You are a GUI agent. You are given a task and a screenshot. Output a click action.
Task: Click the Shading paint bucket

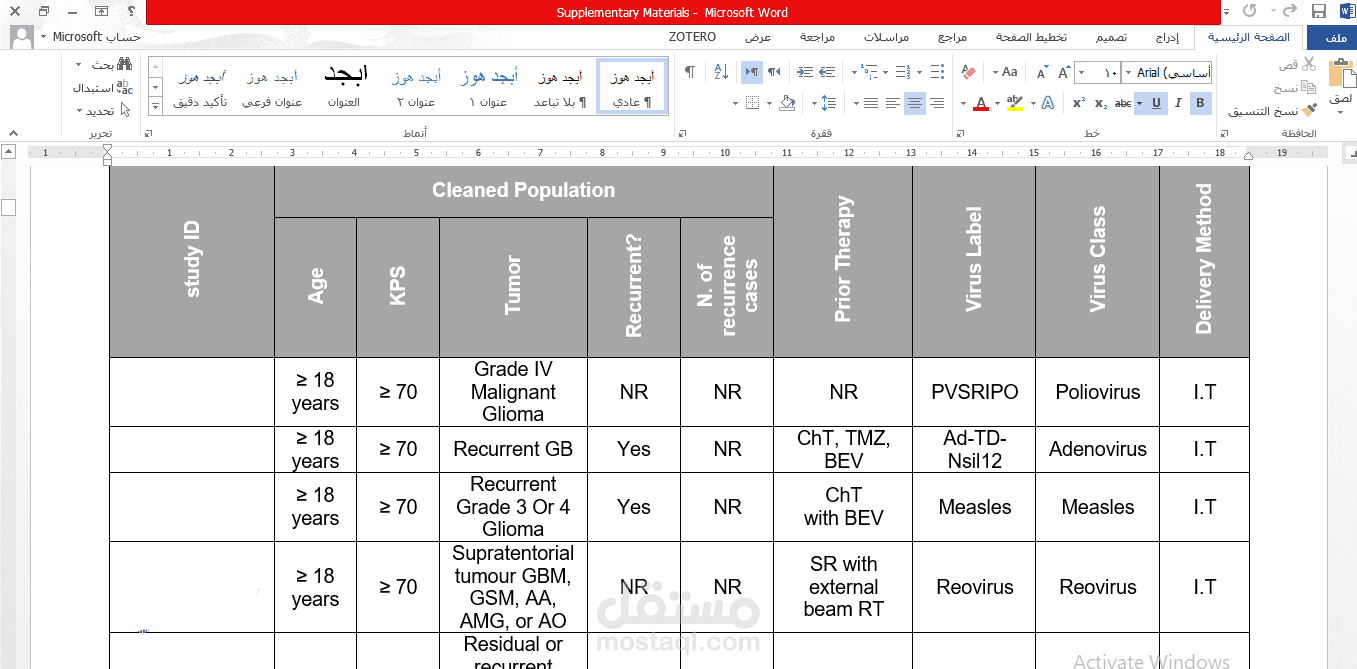pyautogui.click(x=787, y=103)
